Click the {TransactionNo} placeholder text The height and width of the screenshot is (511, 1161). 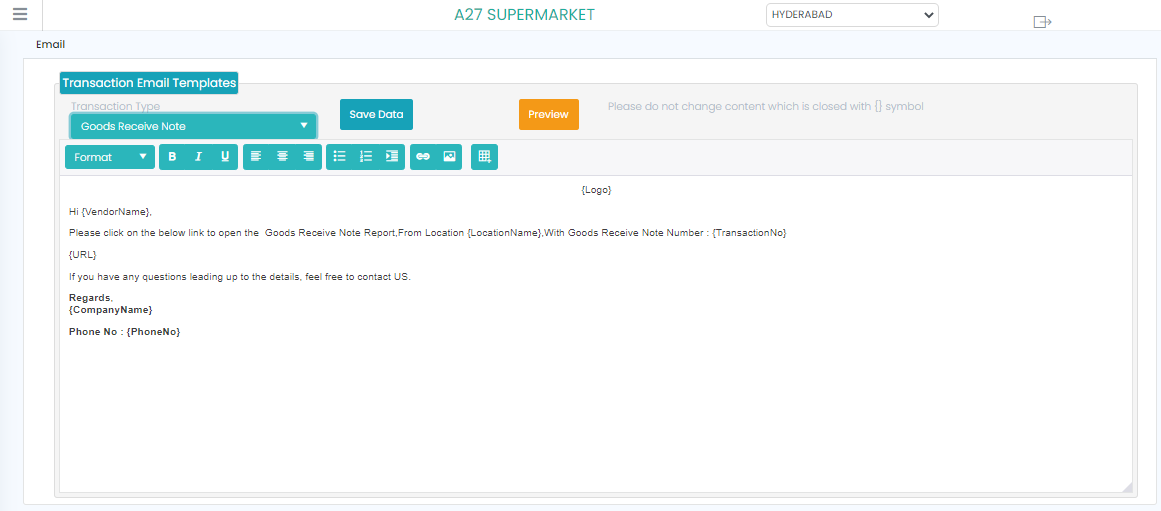pyautogui.click(x=749, y=233)
